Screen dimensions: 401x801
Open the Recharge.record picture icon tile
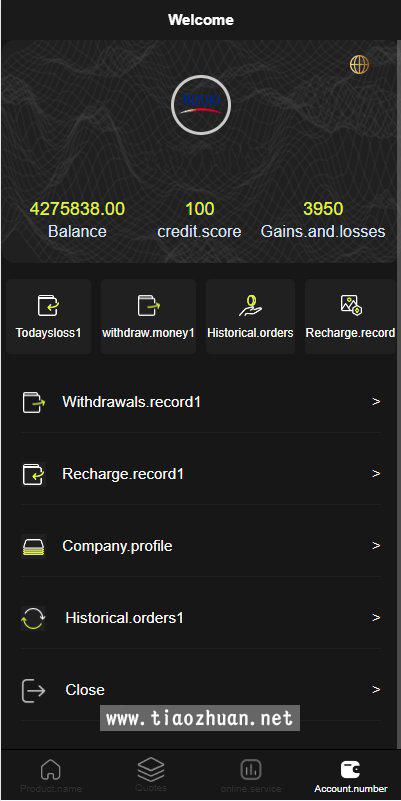coord(350,316)
